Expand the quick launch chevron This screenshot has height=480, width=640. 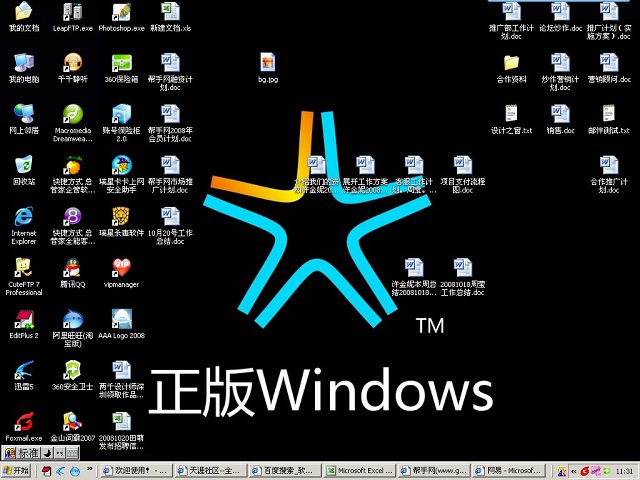tap(90, 469)
